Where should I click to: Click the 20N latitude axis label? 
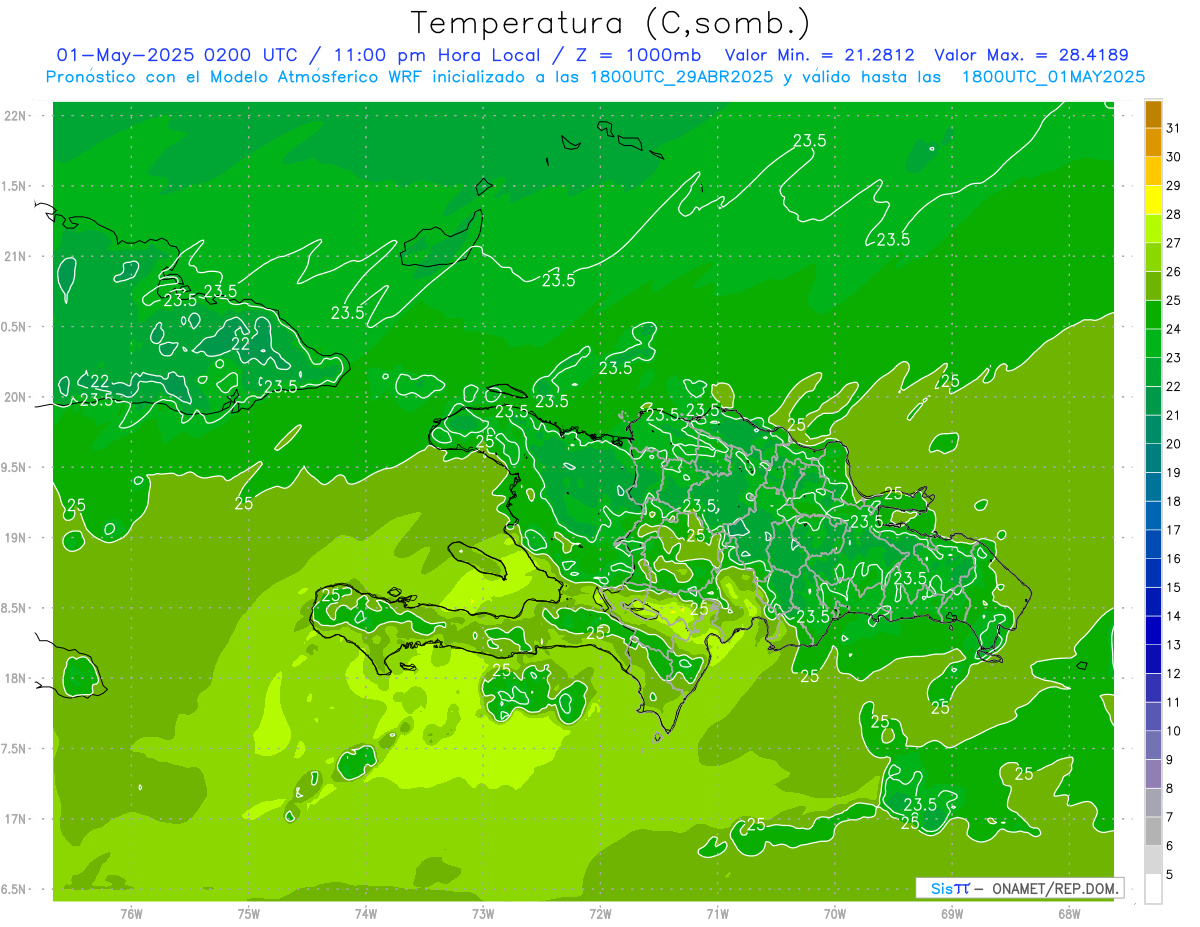(x=15, y=397)
